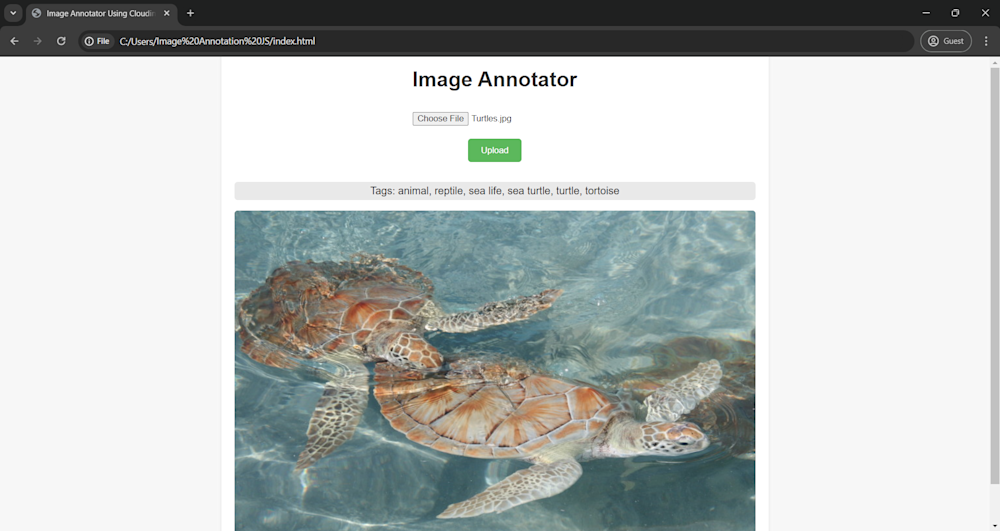This screenshot has height=531, width=1000.
Task: Open the browser three-dot menu
Action: [986, 41]
